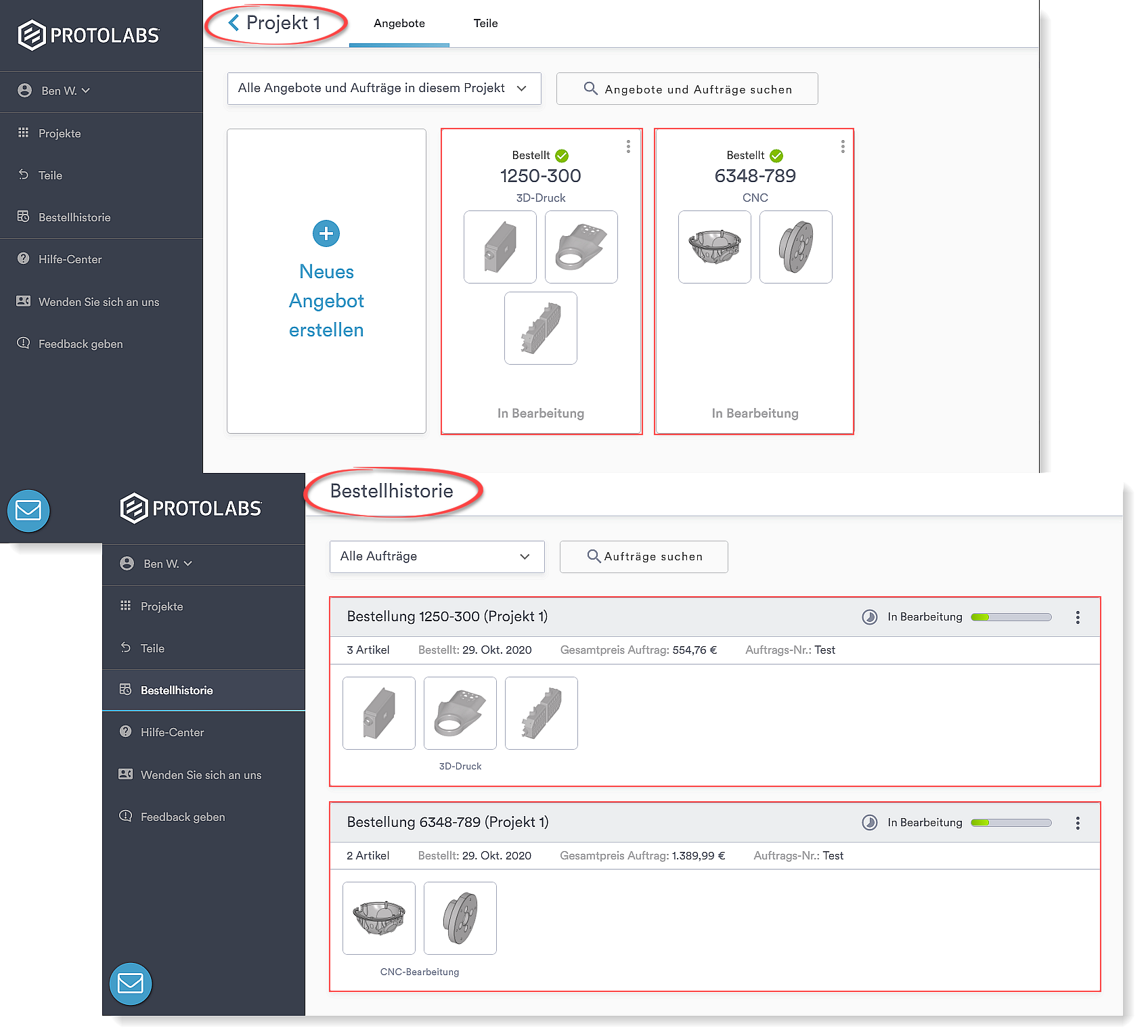Click the Protolabs logo in top sidebar
The width and height of the screenshot is (1148, 1036).
point(89,35)
